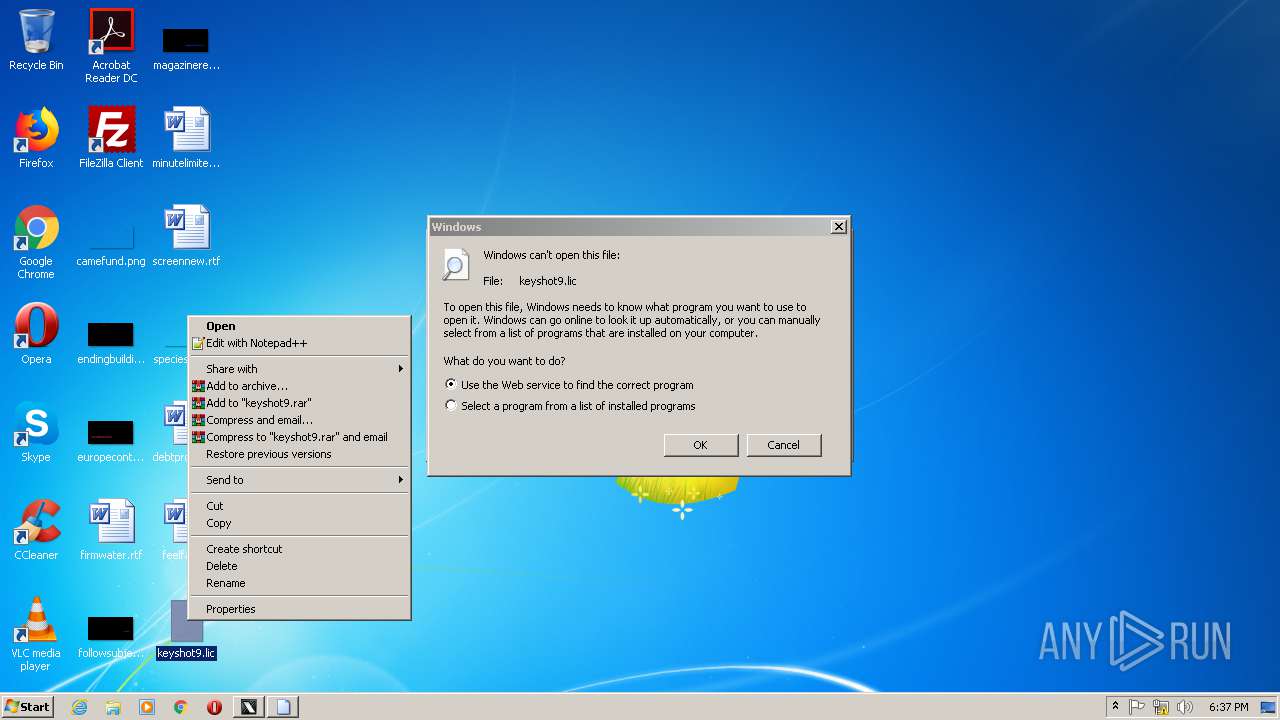Switch to blank document taskbar window
This screenshot has height=720, width=1280.
(283, 707)
